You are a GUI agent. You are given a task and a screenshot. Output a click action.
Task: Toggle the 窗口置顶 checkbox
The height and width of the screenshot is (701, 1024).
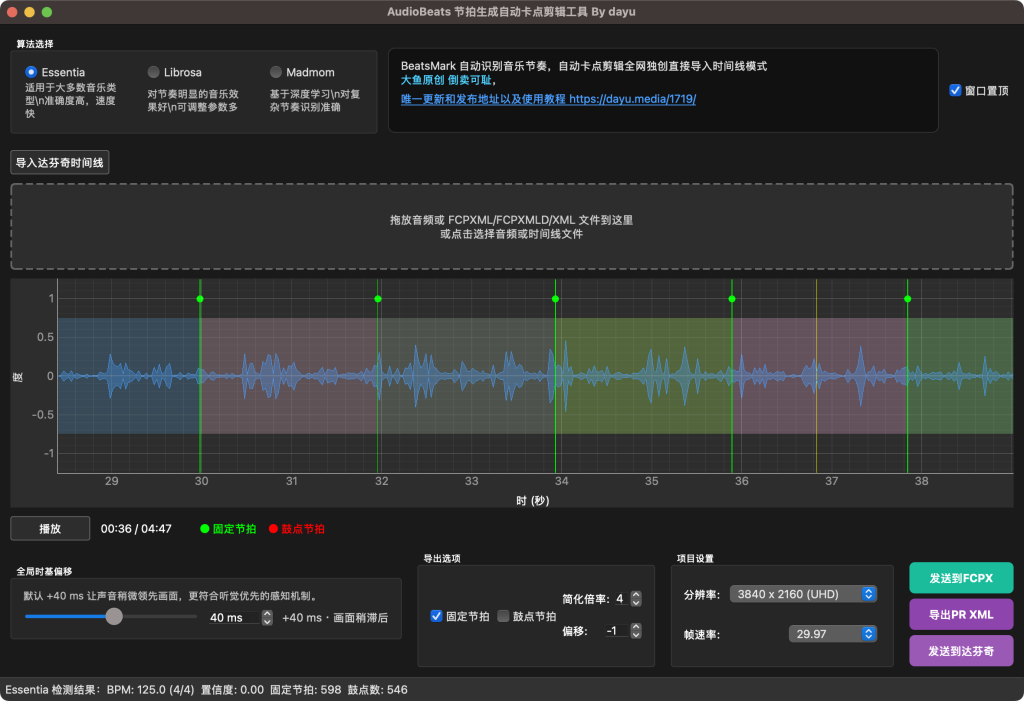click(x=955, y=90)
